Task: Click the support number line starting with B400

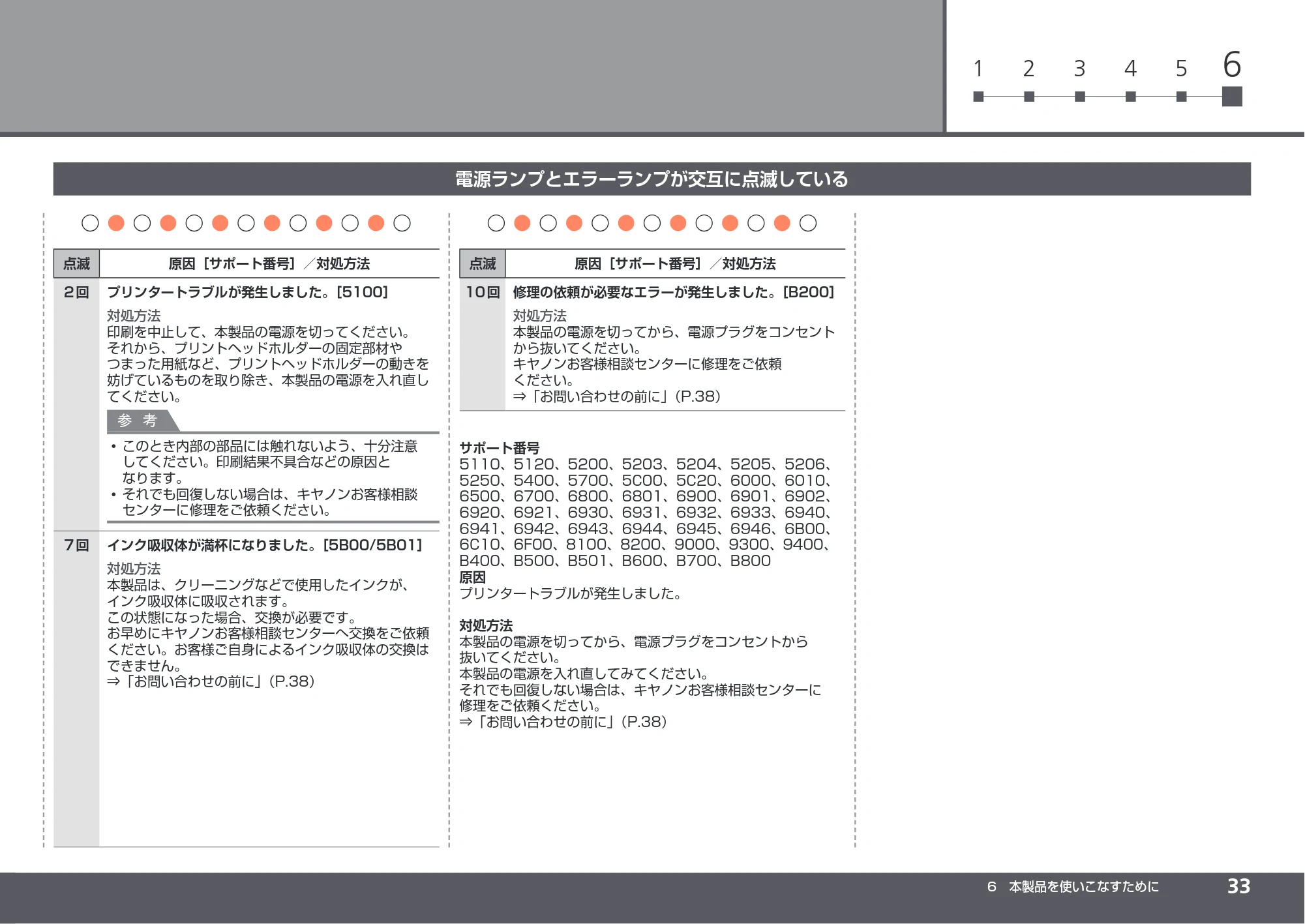Action: click(x=615, y=561)
